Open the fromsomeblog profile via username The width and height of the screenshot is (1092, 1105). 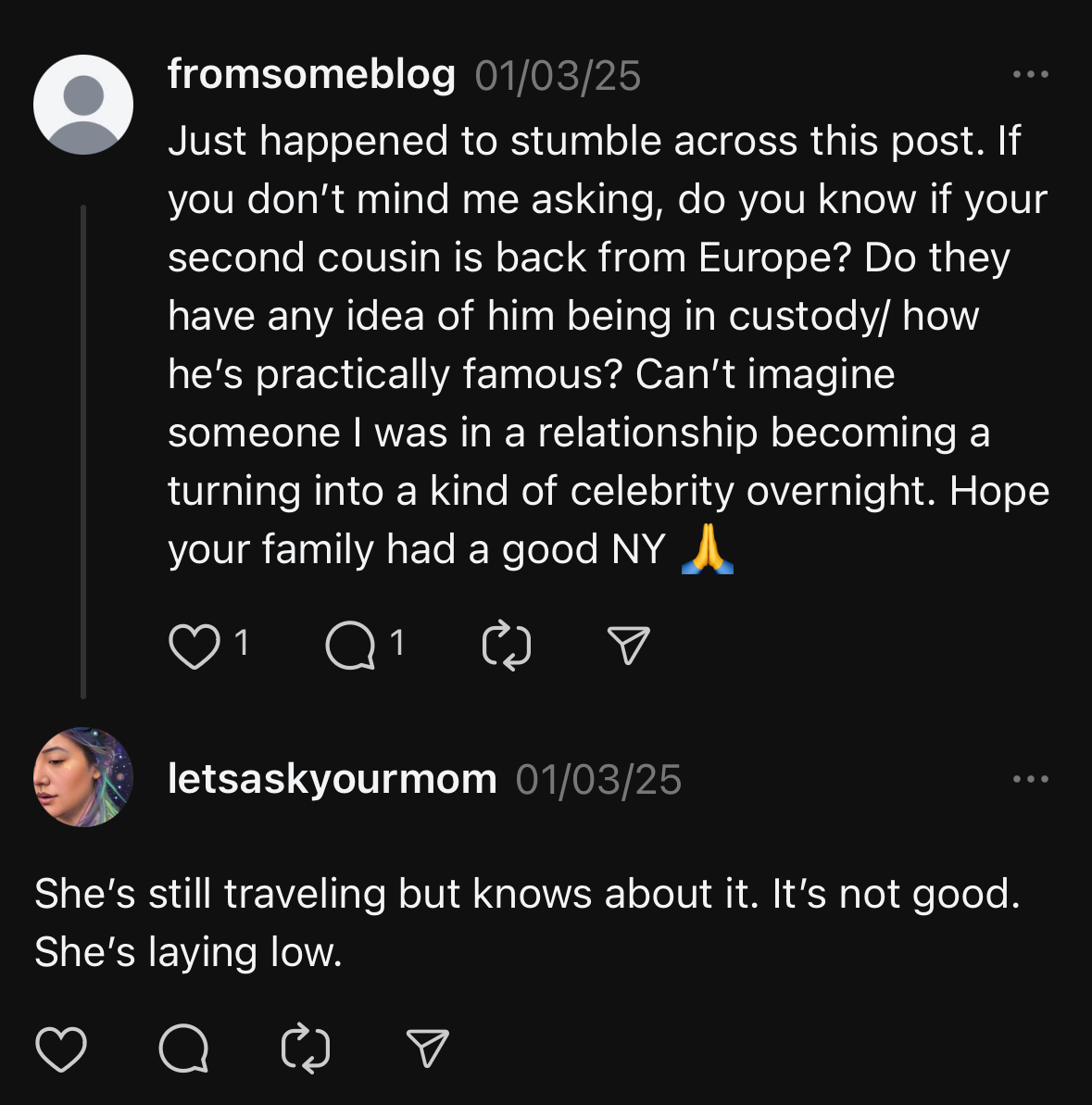point(311,74)
